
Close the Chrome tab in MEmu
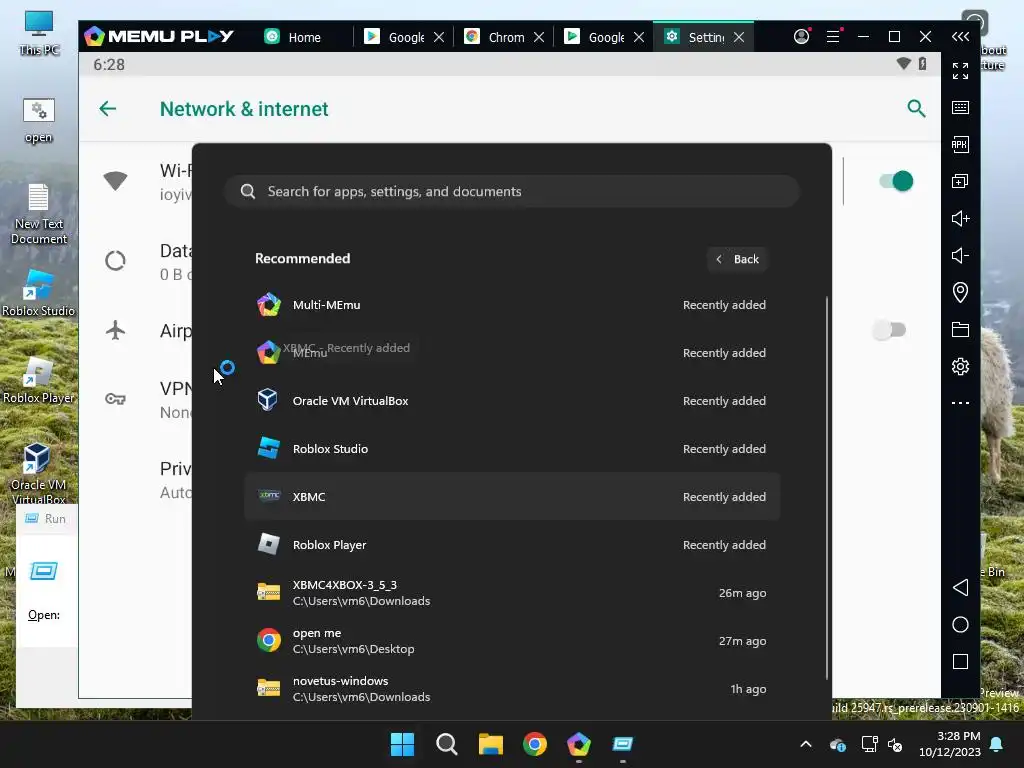[x=539, y=37]
